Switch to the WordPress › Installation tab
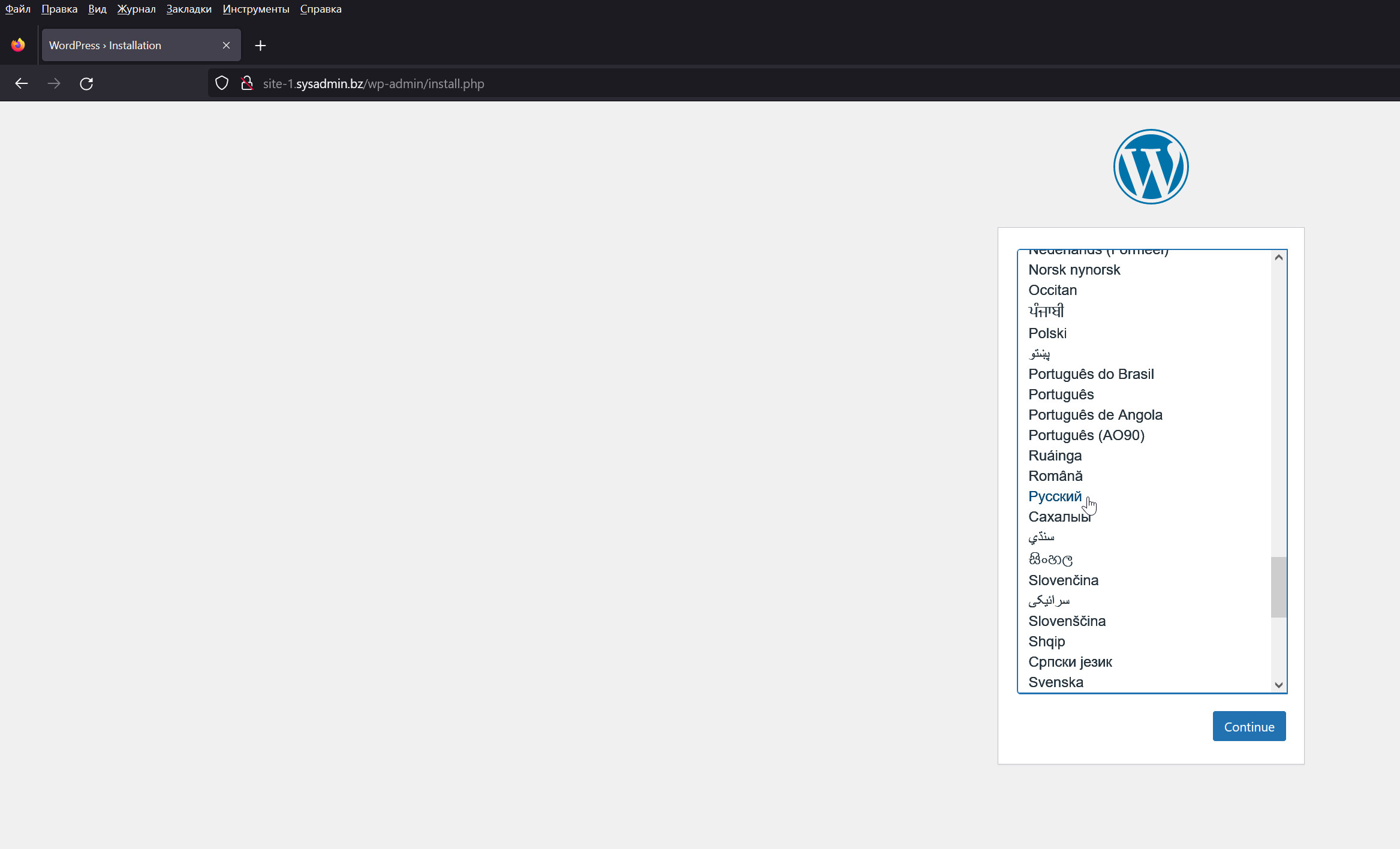 click(x=141, y=46)
